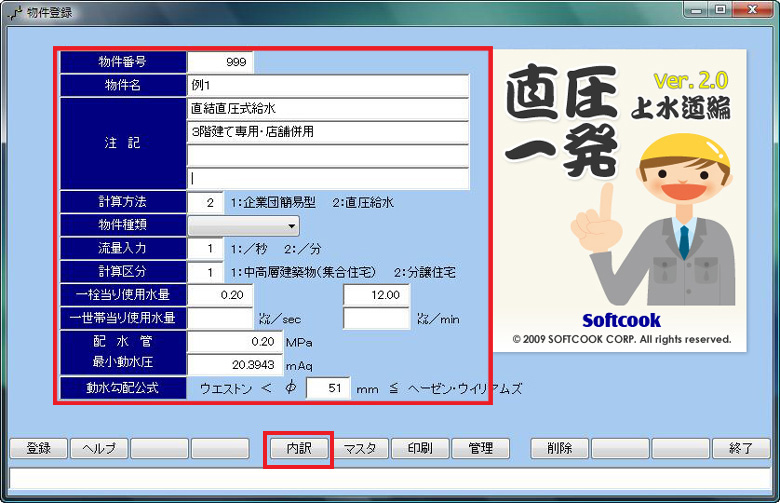Screen dimensions: 780x503
Task: Select the 計算区分 value field
Action: pyautogui.click(x=205, y=272)
